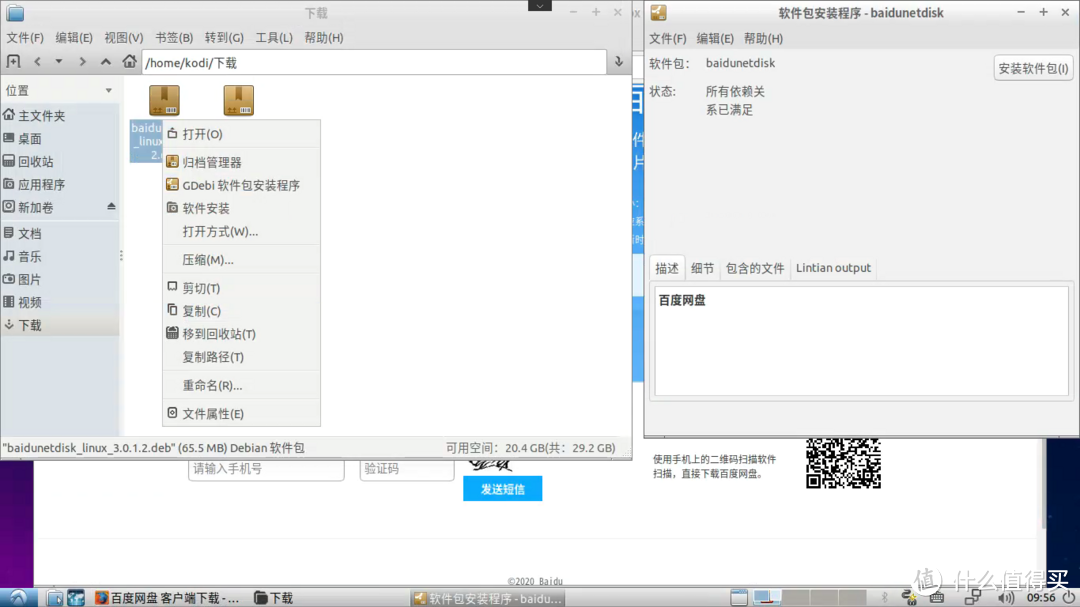Click the power icon at taskbar end

click(x=1068, y=598)
